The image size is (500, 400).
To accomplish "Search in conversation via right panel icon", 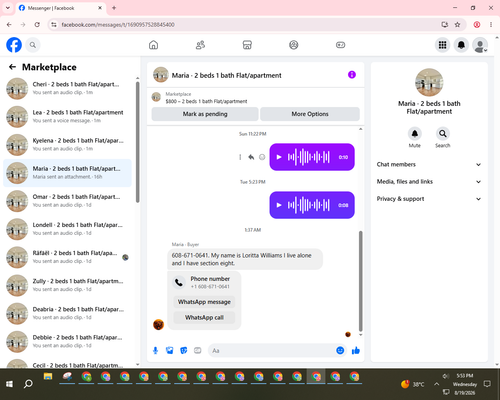I will pyautogui.click(x=443, y=134).
